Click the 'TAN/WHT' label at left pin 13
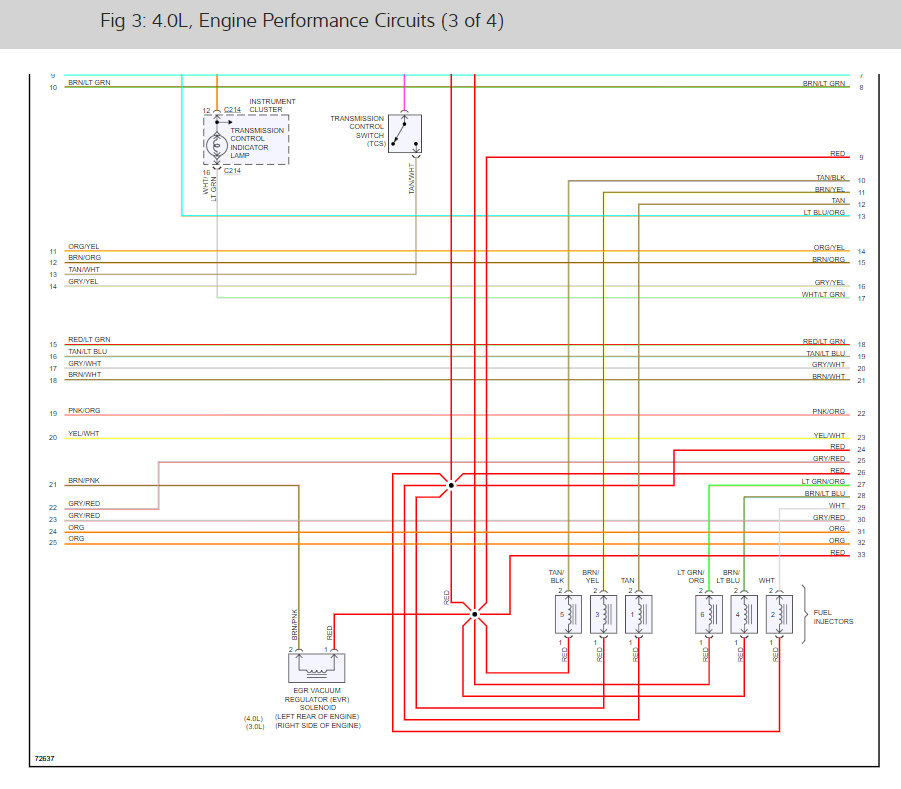 pos(84,270)
